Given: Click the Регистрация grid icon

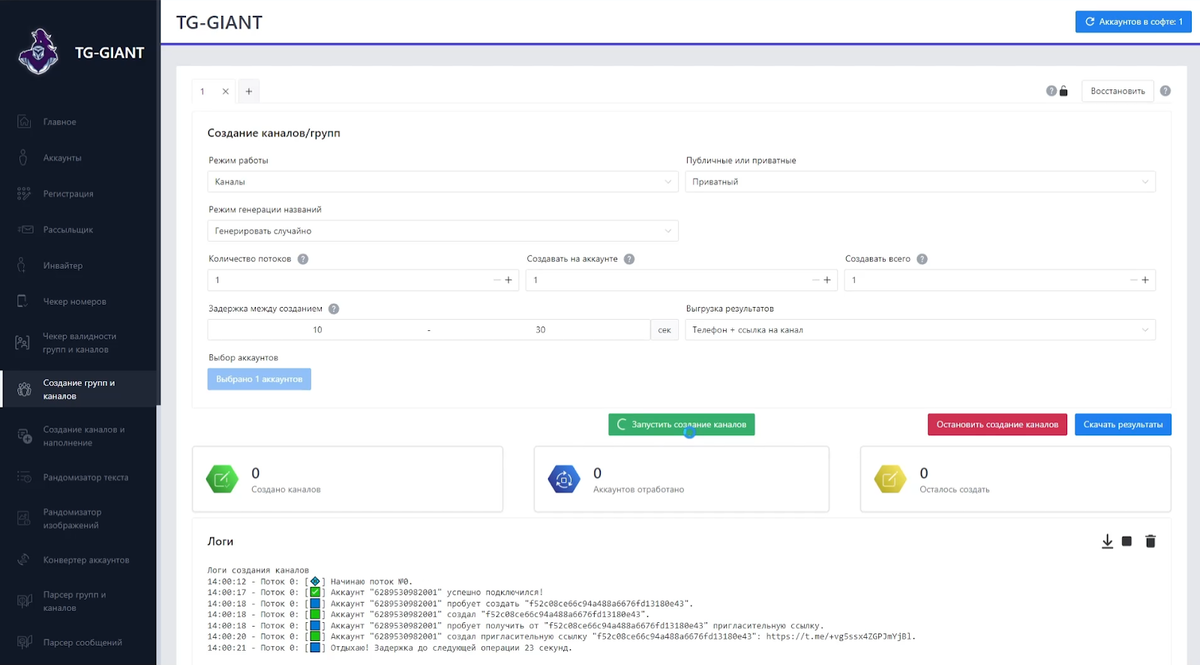Looking at the screenshot, I should click(23, 194).
